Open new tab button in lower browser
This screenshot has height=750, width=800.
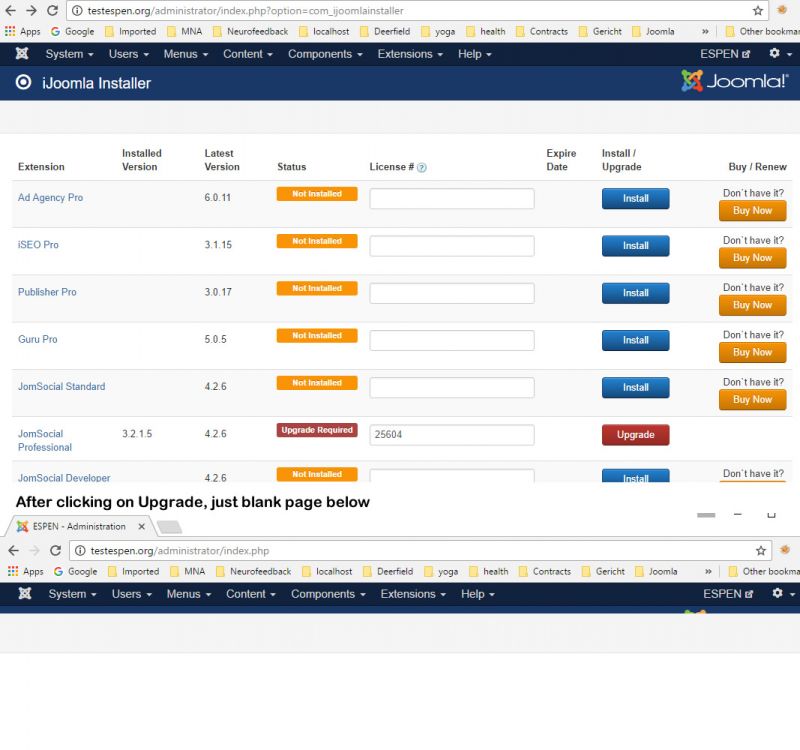coord(169,527)
